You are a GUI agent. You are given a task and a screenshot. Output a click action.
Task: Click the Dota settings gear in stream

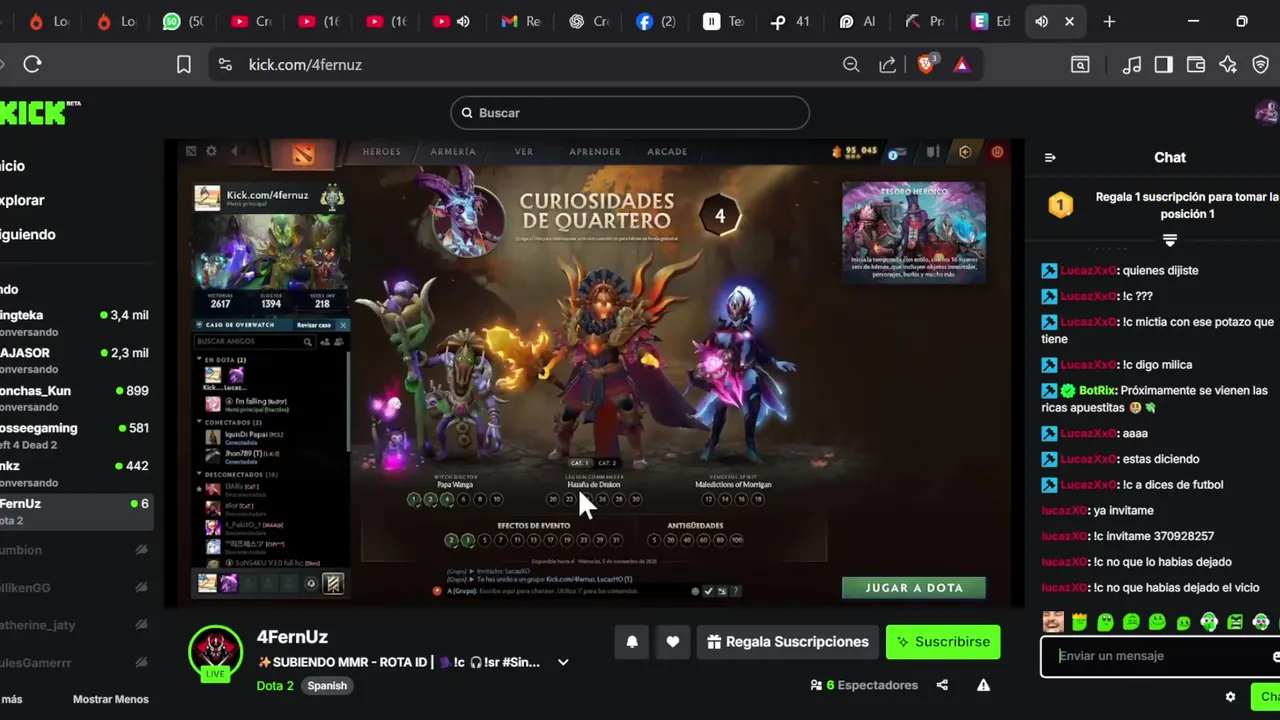[x=211, y=151]
